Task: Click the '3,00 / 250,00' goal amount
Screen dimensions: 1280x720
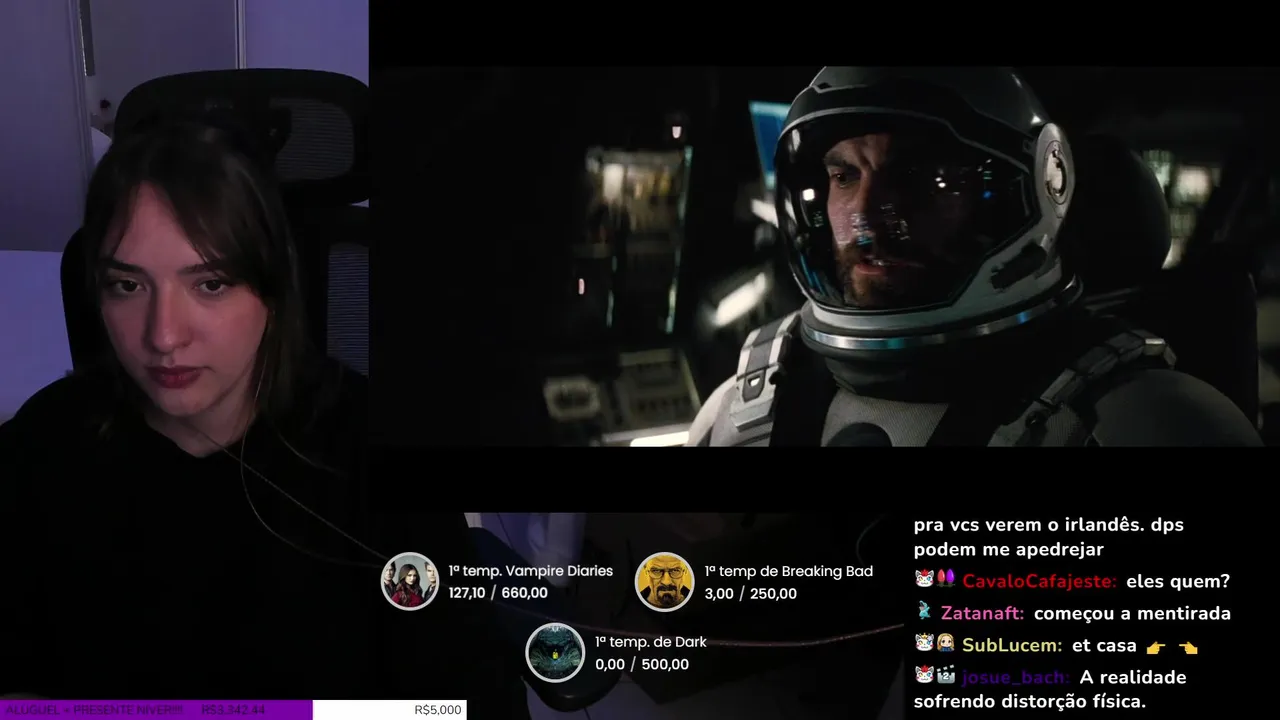Action: coord(751,593)
